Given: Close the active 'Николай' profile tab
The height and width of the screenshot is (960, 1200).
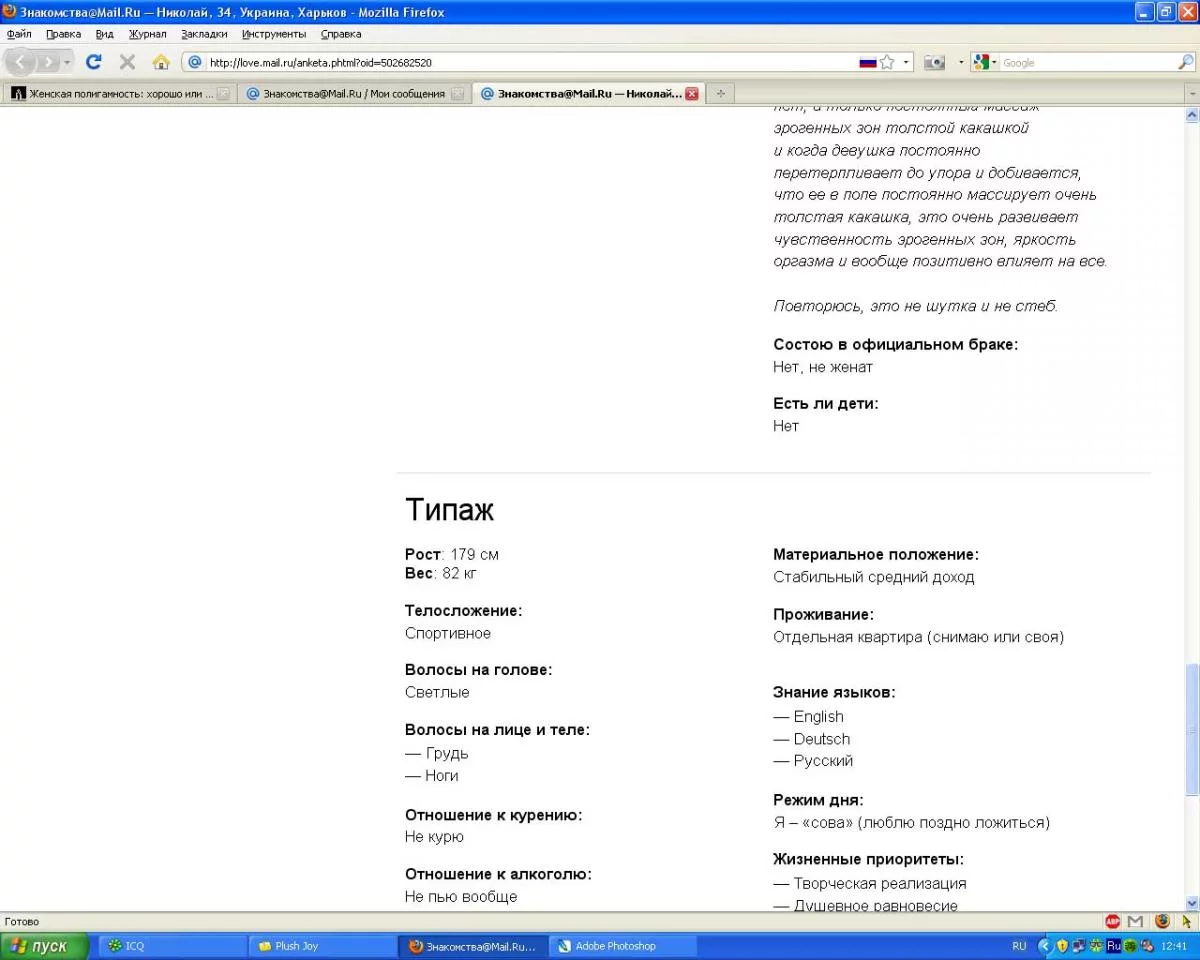Looking at the screenshot, I should (x=691, y=94).
